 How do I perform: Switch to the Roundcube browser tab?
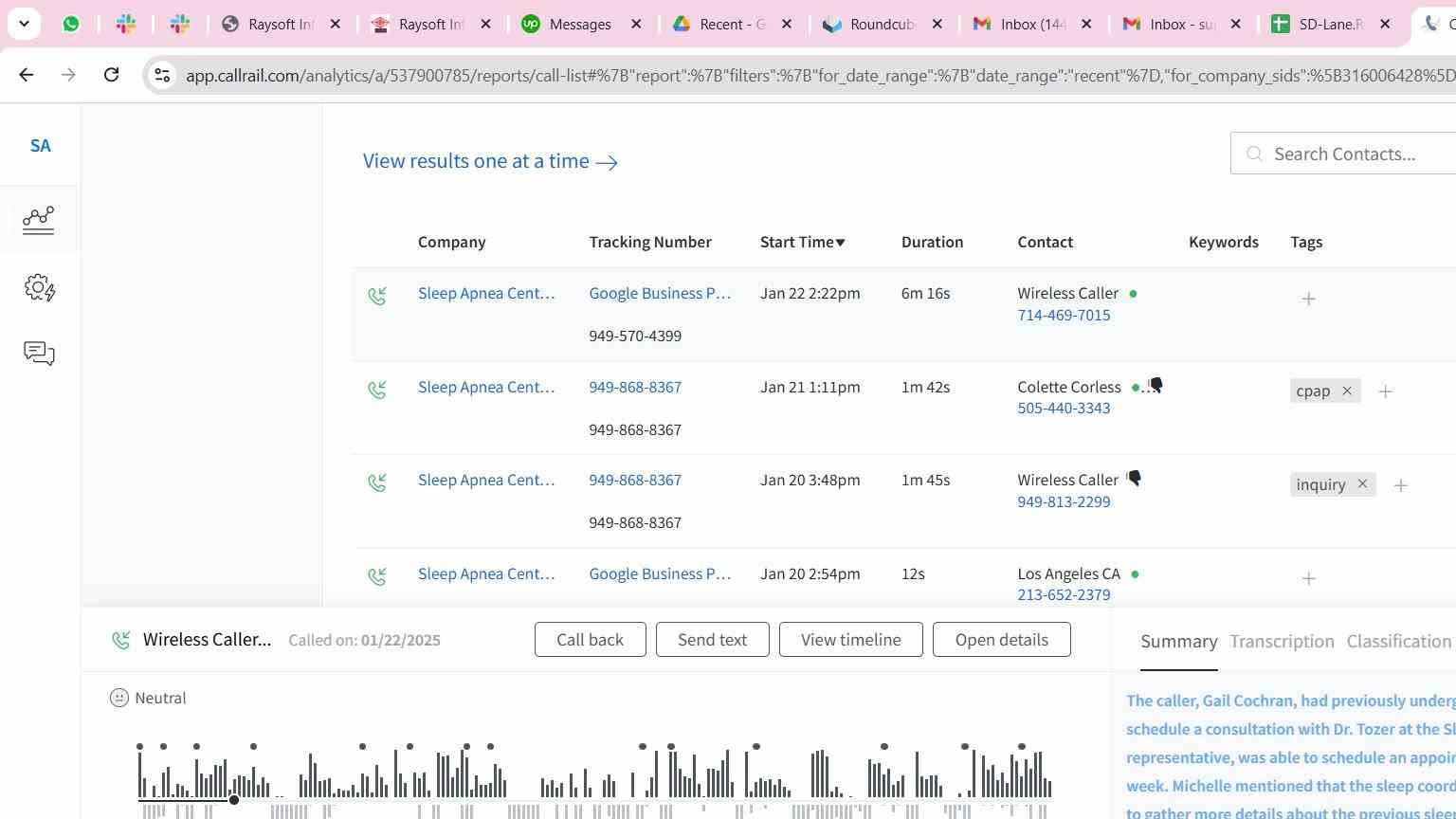(882, 24)
